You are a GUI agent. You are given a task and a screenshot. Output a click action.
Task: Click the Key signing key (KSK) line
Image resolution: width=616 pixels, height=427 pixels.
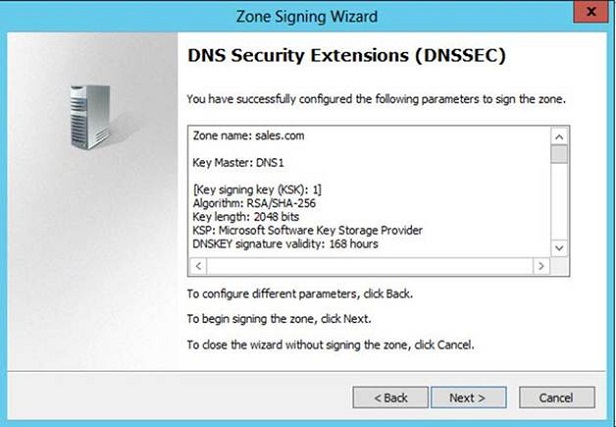(x=257, y=190)
